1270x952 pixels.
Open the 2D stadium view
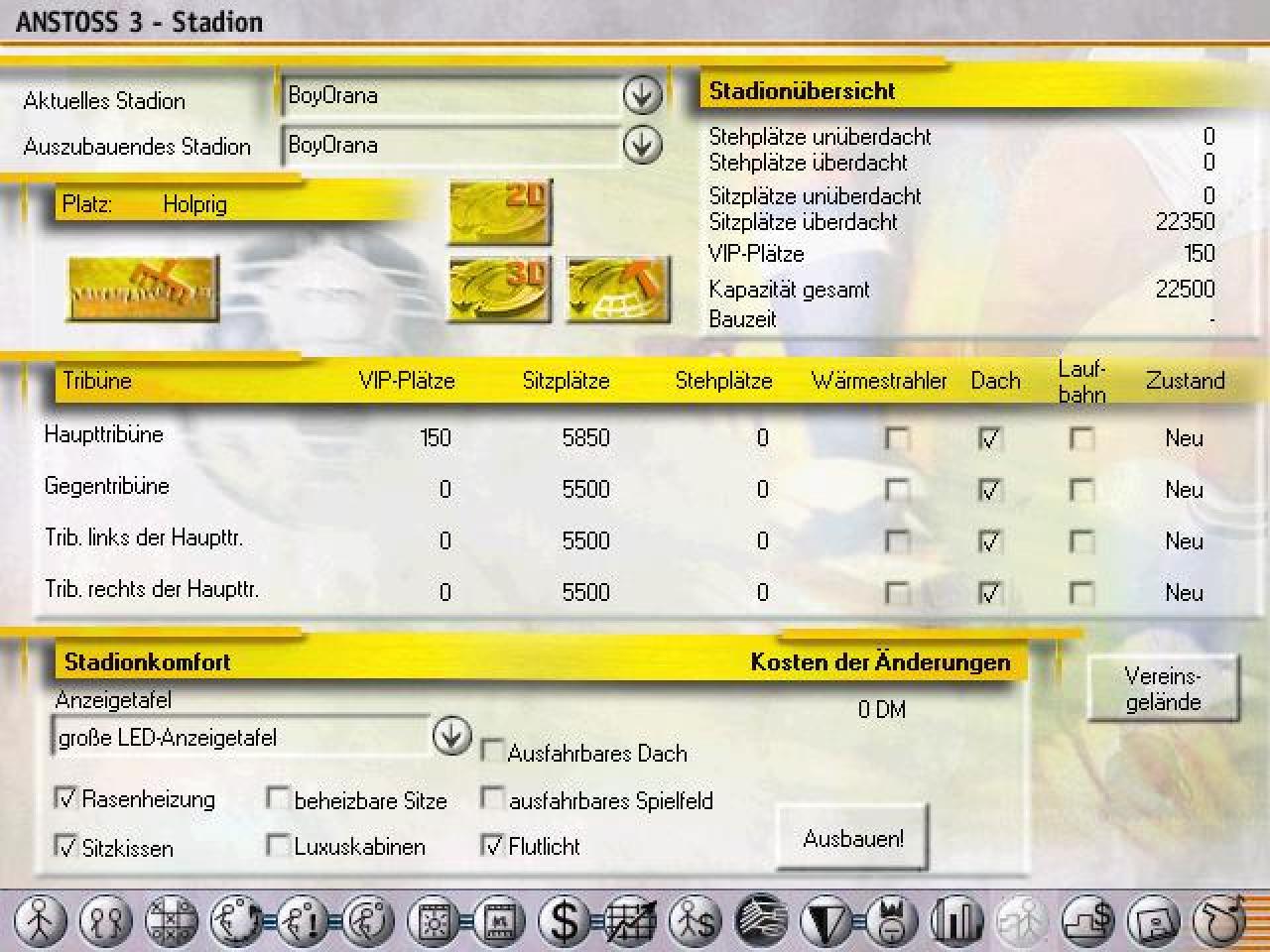500,211
